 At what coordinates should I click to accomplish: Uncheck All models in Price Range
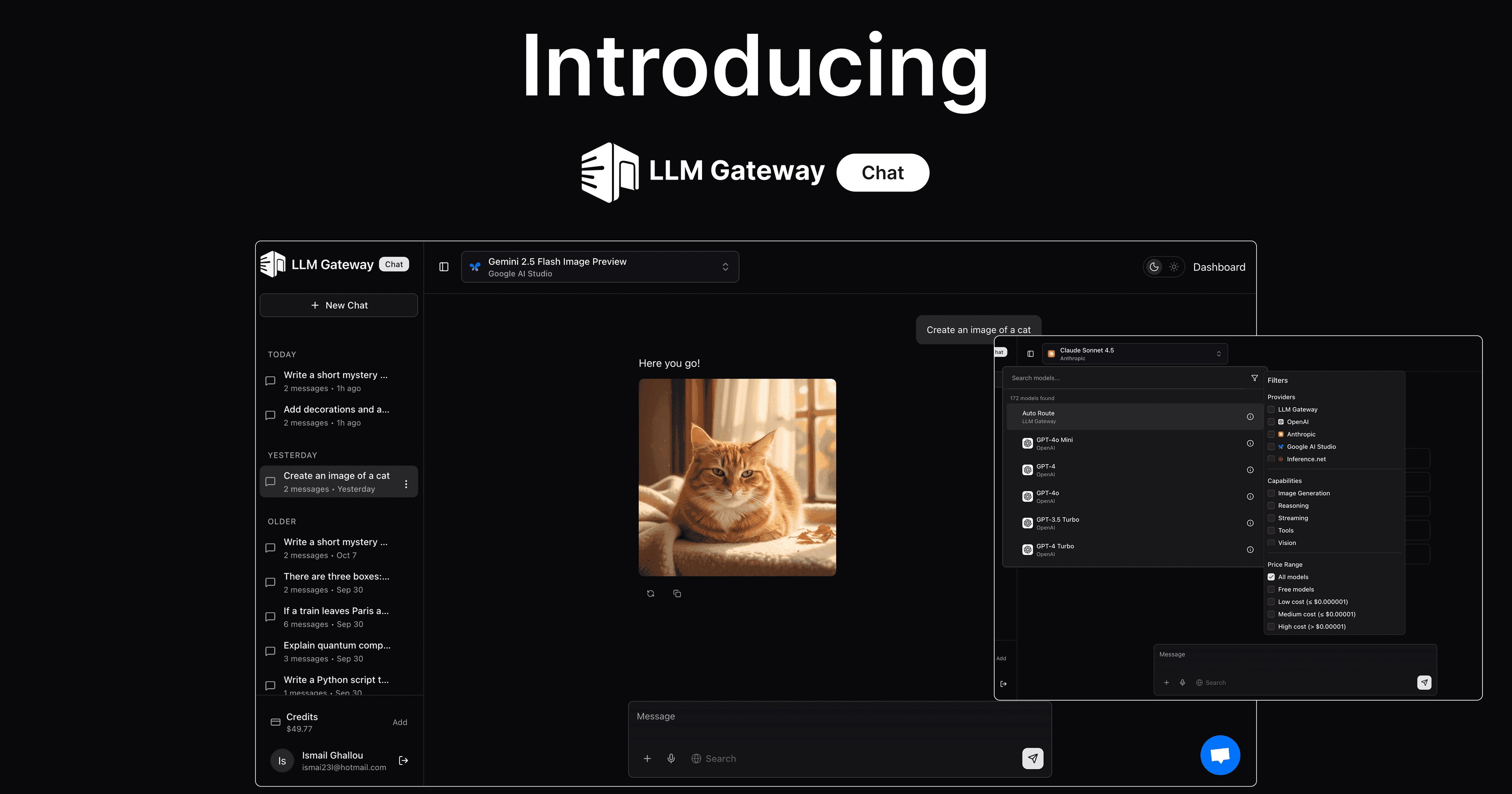tap(1271, 577)
